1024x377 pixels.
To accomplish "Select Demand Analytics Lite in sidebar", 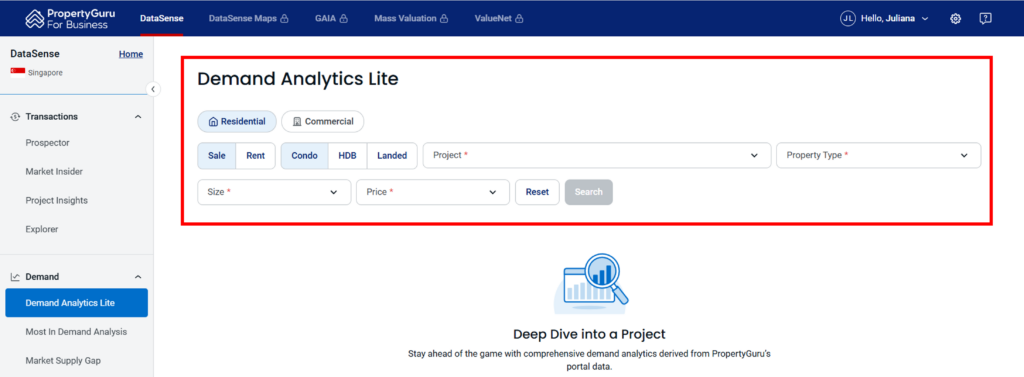I will [x=76, y=303].
